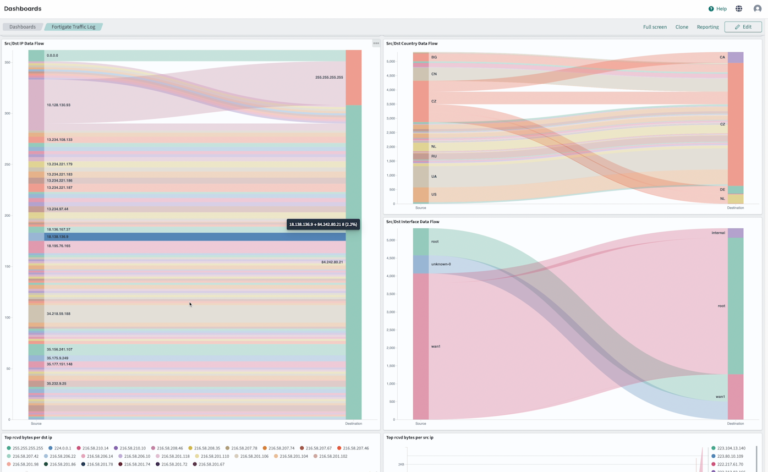Click the 0.0.0.0 source node label
Screen dimensions: 768x472
(x=52, y=55)
